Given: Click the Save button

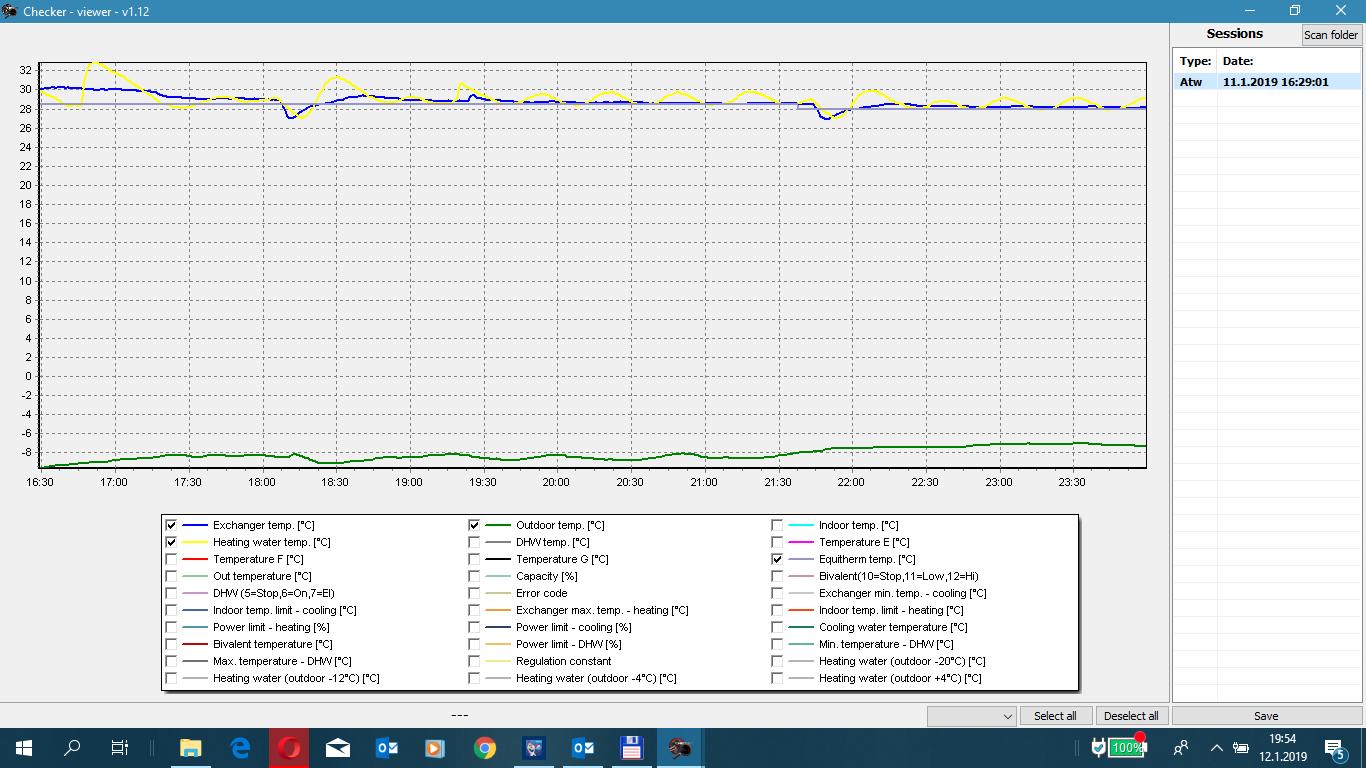Looking at the screenshot, I should [1266, 716].
